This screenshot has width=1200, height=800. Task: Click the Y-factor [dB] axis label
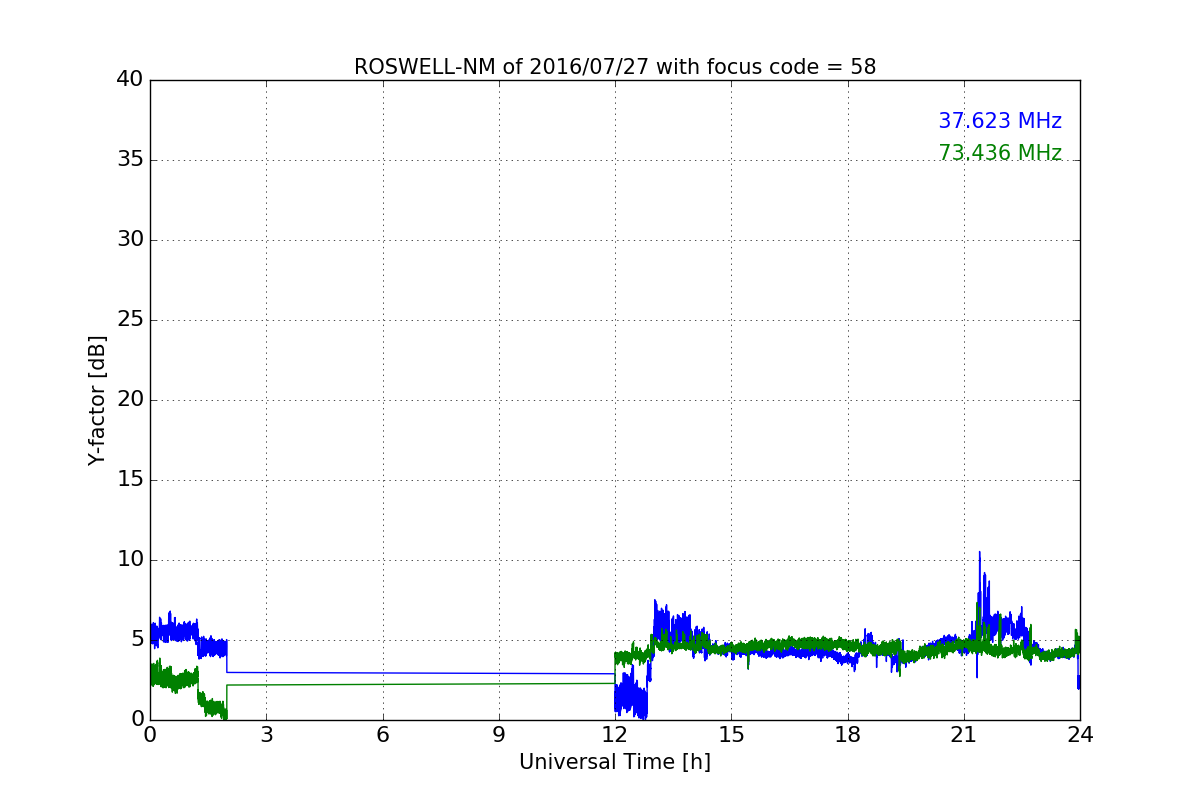click(x=97, y=400)
